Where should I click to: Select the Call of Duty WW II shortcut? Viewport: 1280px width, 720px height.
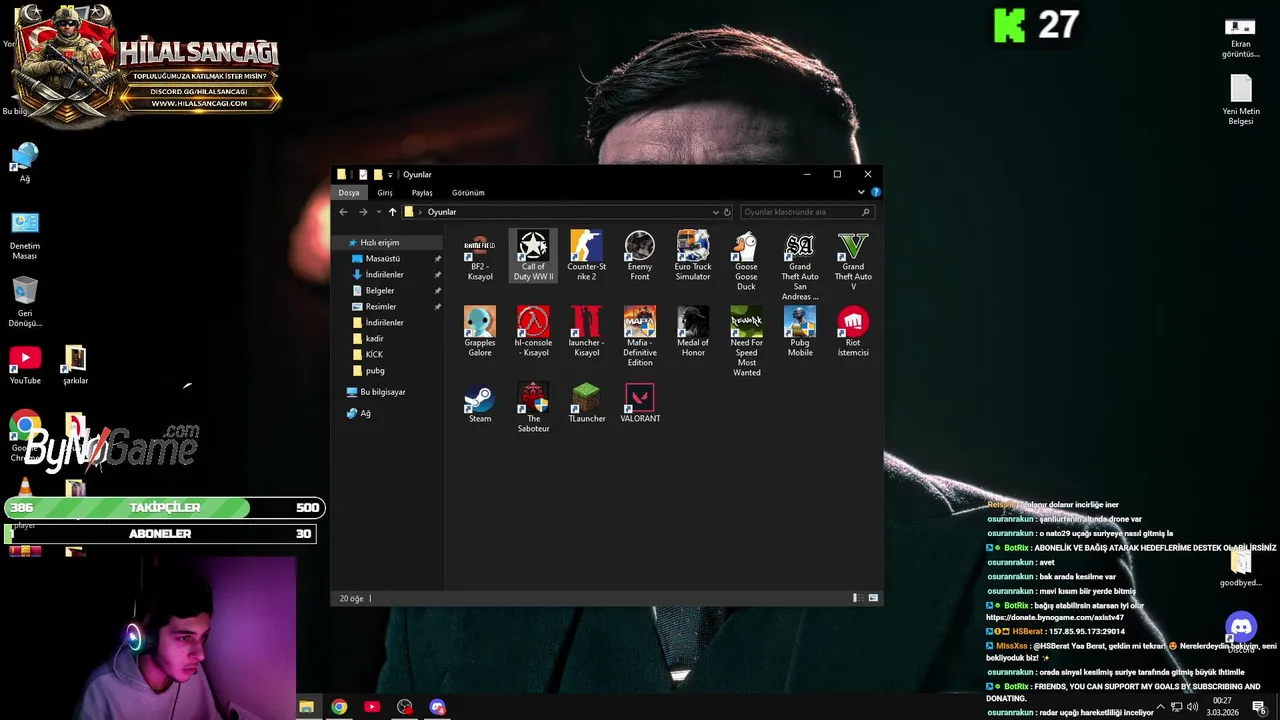[533, 256]
